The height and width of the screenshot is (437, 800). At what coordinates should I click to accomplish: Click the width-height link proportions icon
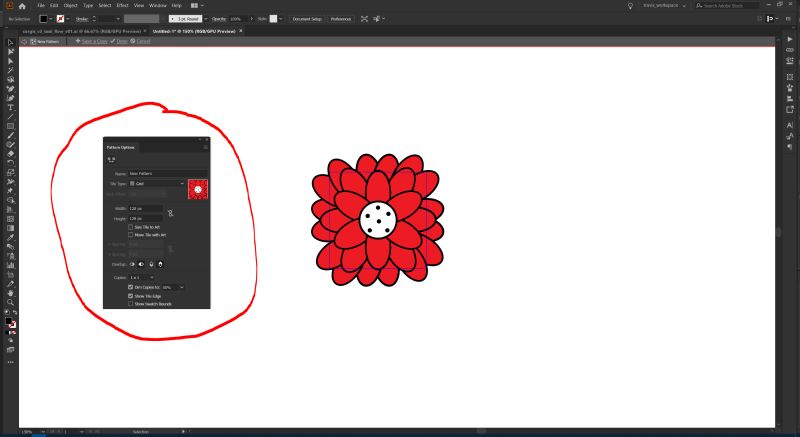[x=170, y=213]
